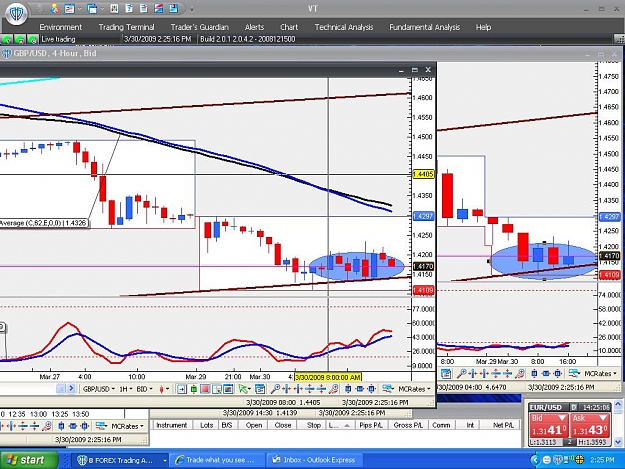Click the Bid 1.3141 sell button for EUR/USD
The width and height of the screenshot is (625, 469).
(x=548, y=425)
